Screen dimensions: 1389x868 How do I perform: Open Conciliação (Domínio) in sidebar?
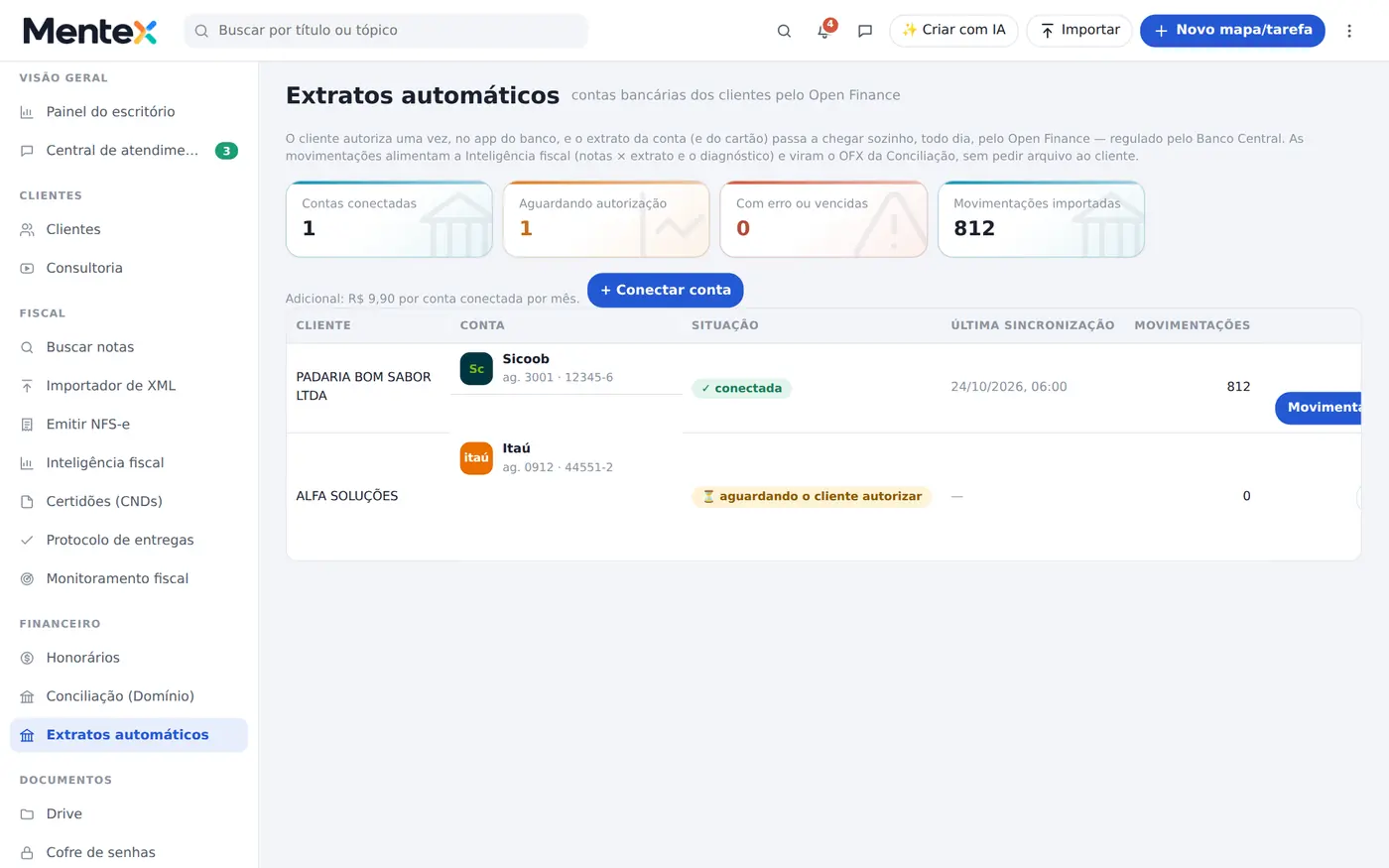129,696
